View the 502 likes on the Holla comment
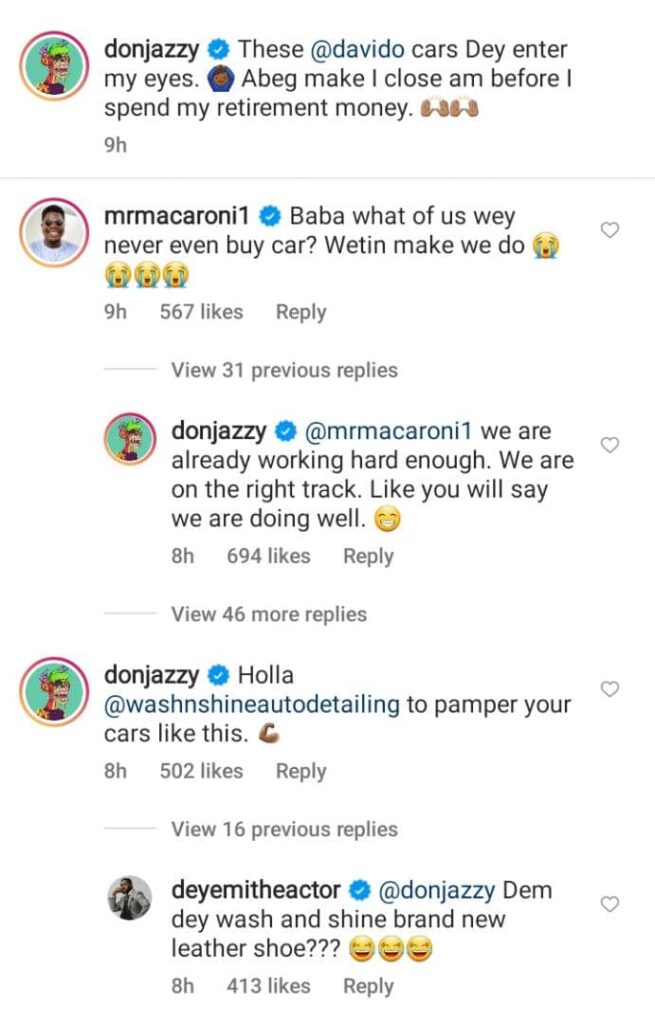This screenshot has width=655, height=1024. click(x=201, y=771)
